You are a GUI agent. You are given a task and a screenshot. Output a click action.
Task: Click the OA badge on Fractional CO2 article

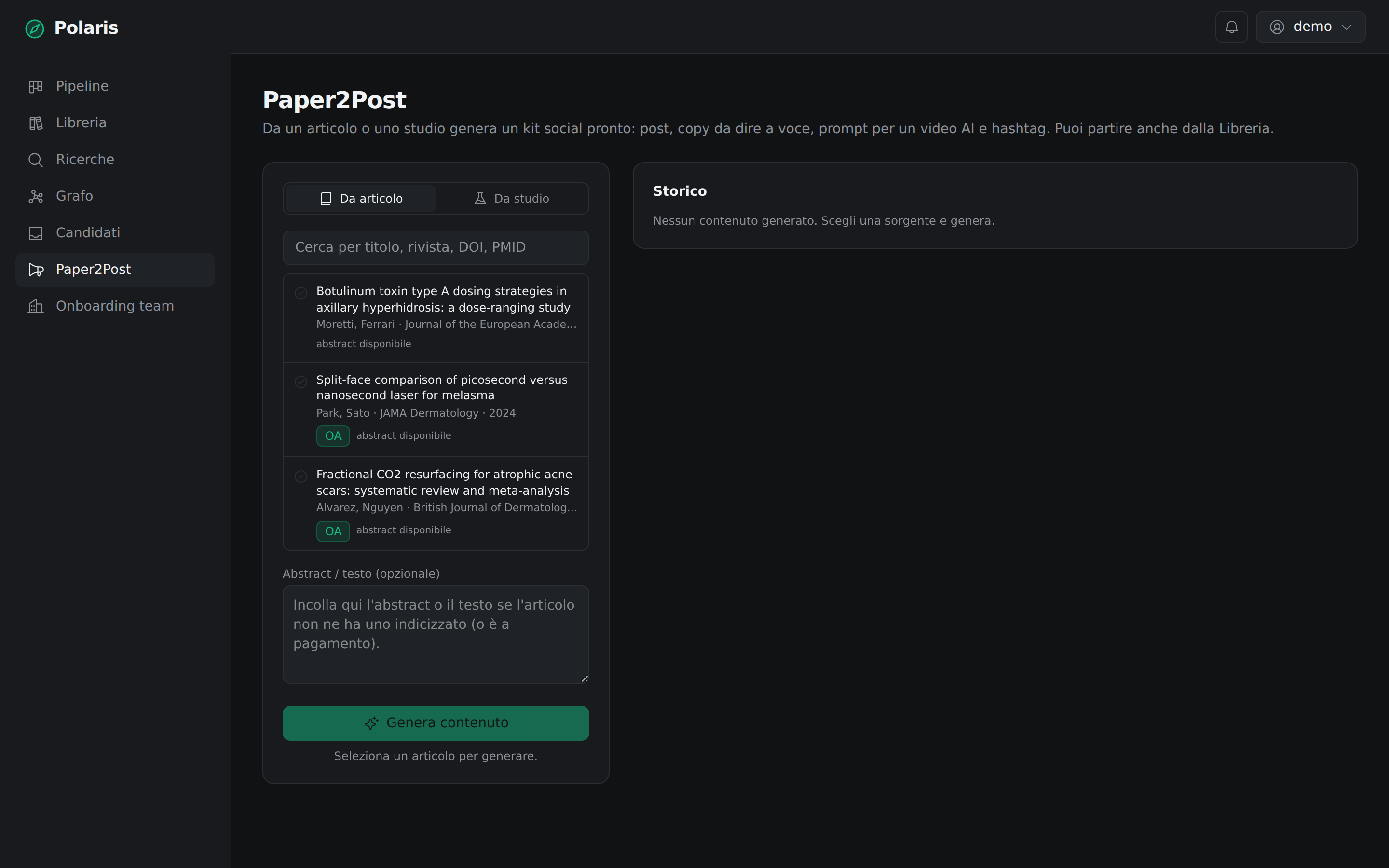click(333, 531)
